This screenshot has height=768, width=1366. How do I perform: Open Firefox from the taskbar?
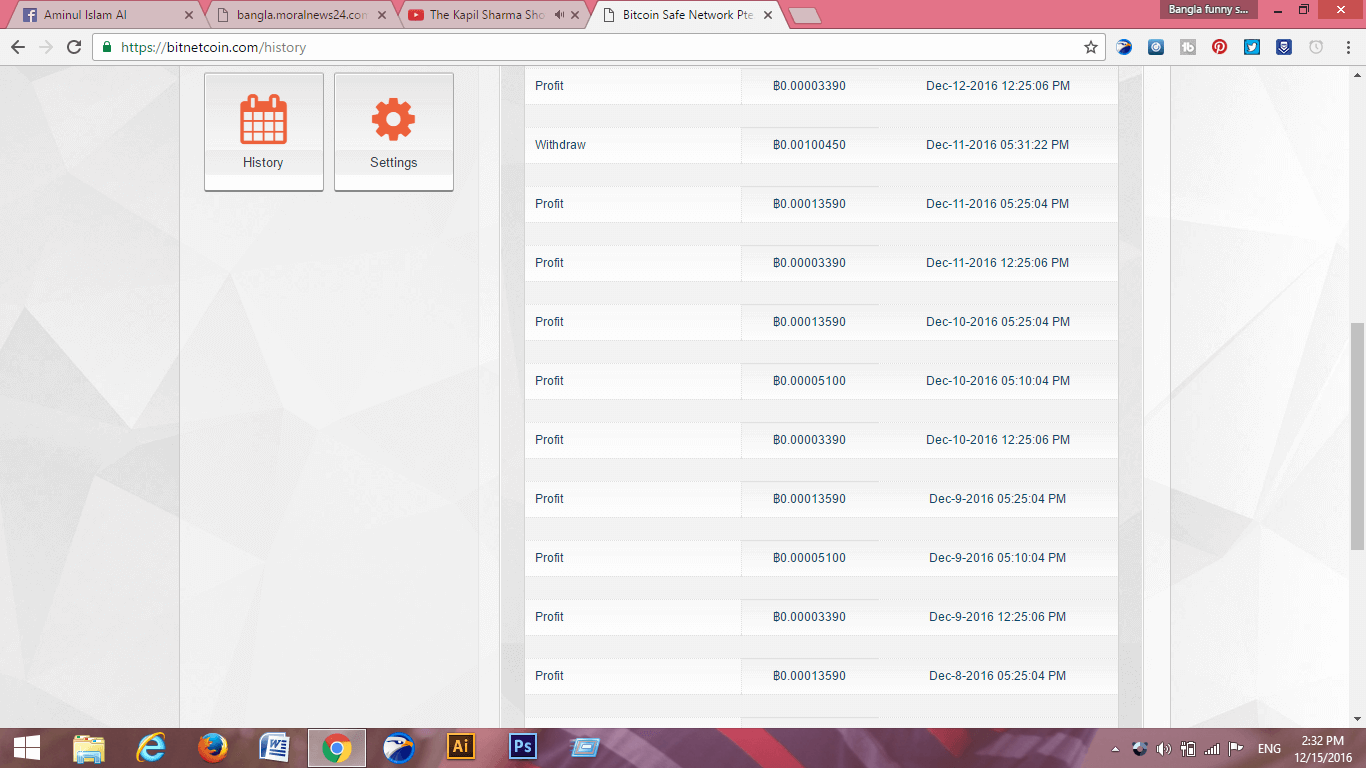point(212,747)
